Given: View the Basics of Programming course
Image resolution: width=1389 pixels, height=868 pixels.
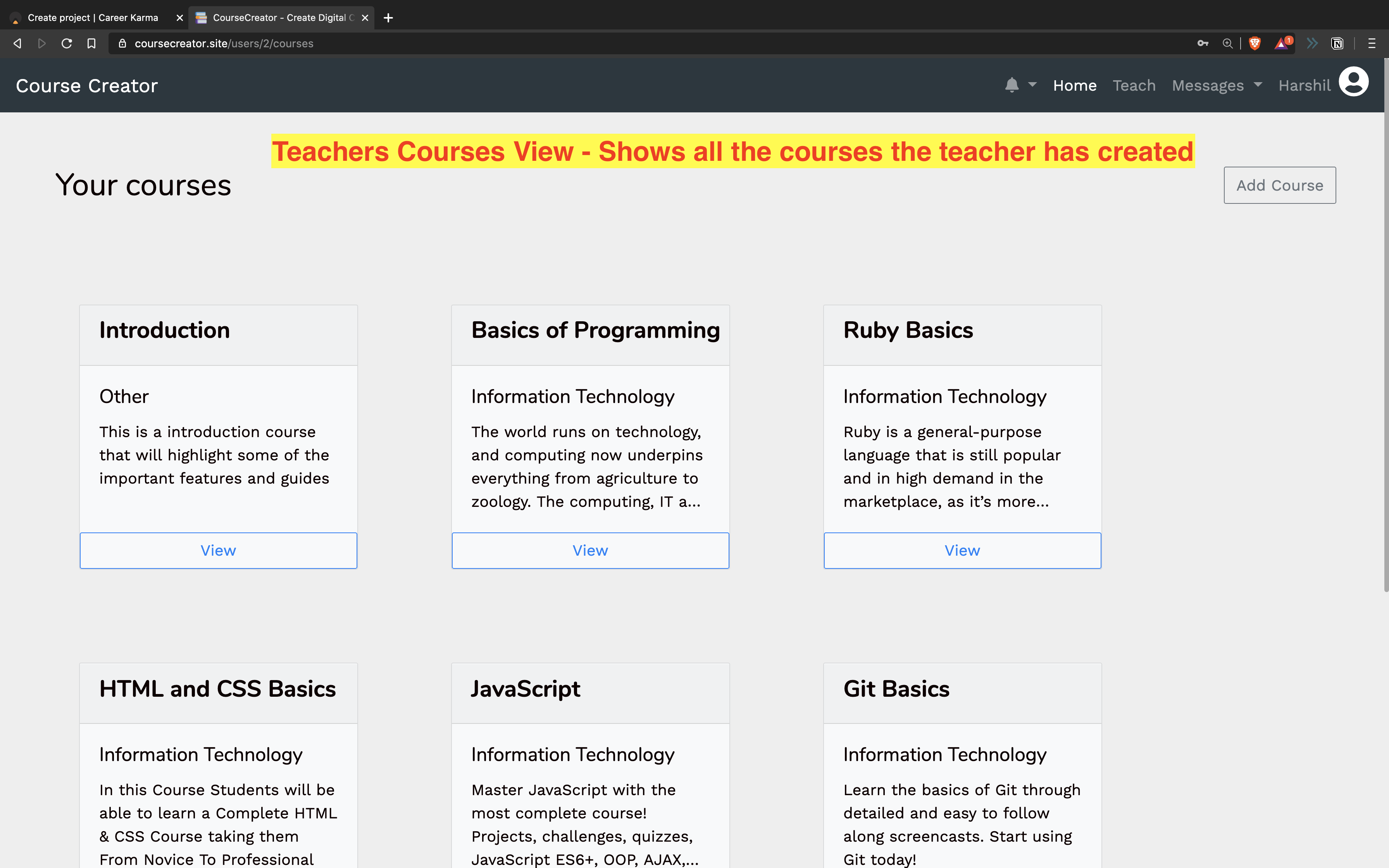Looking at the screenshot, I should click(590, 551).
